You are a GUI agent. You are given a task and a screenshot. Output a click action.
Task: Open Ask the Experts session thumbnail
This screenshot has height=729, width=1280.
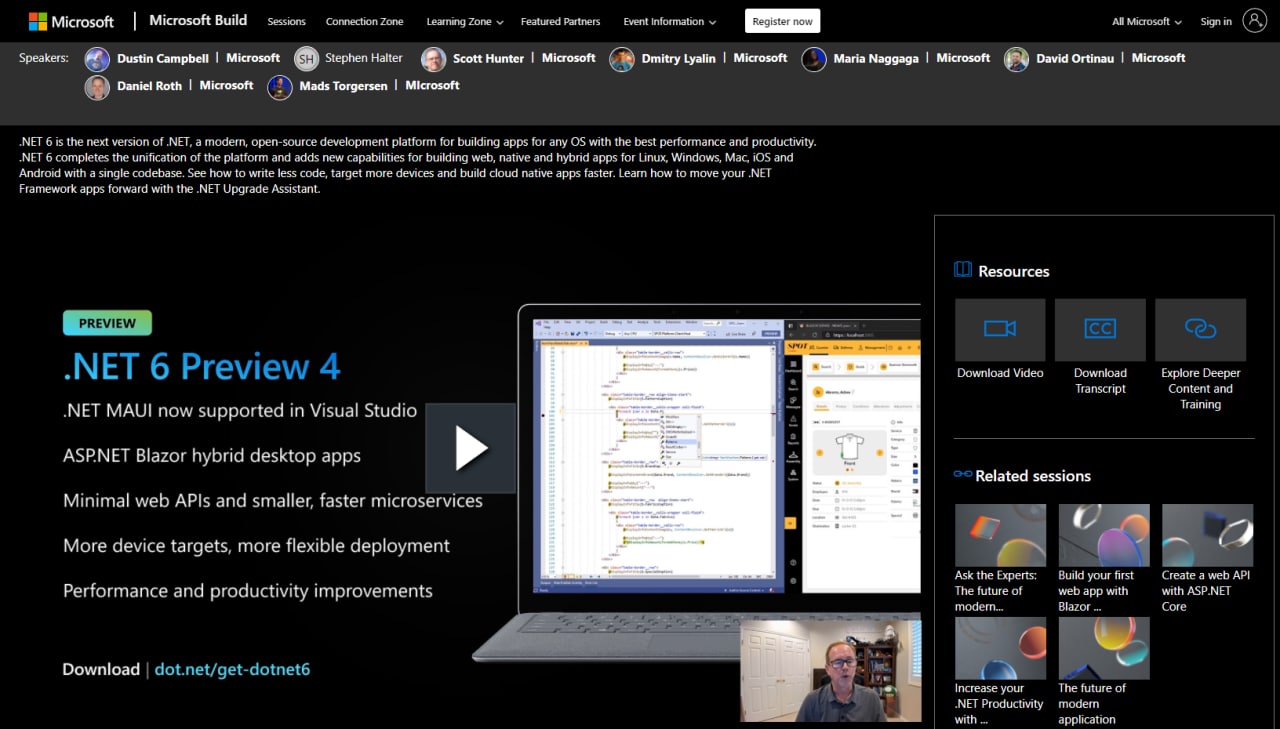point(1000,535)
